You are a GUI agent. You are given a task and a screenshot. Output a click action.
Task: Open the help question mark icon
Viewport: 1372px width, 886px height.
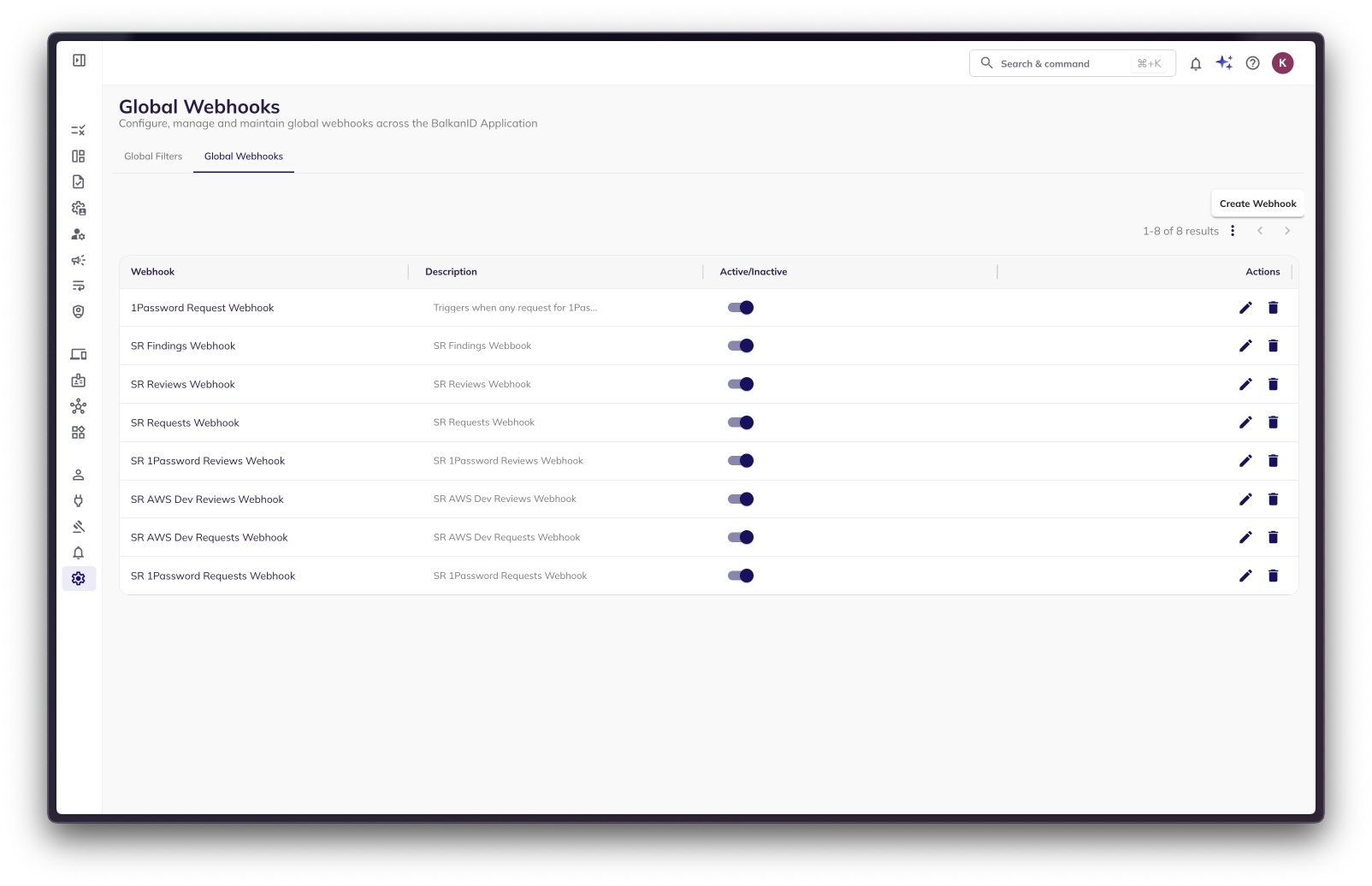(x=1252, y=63)
